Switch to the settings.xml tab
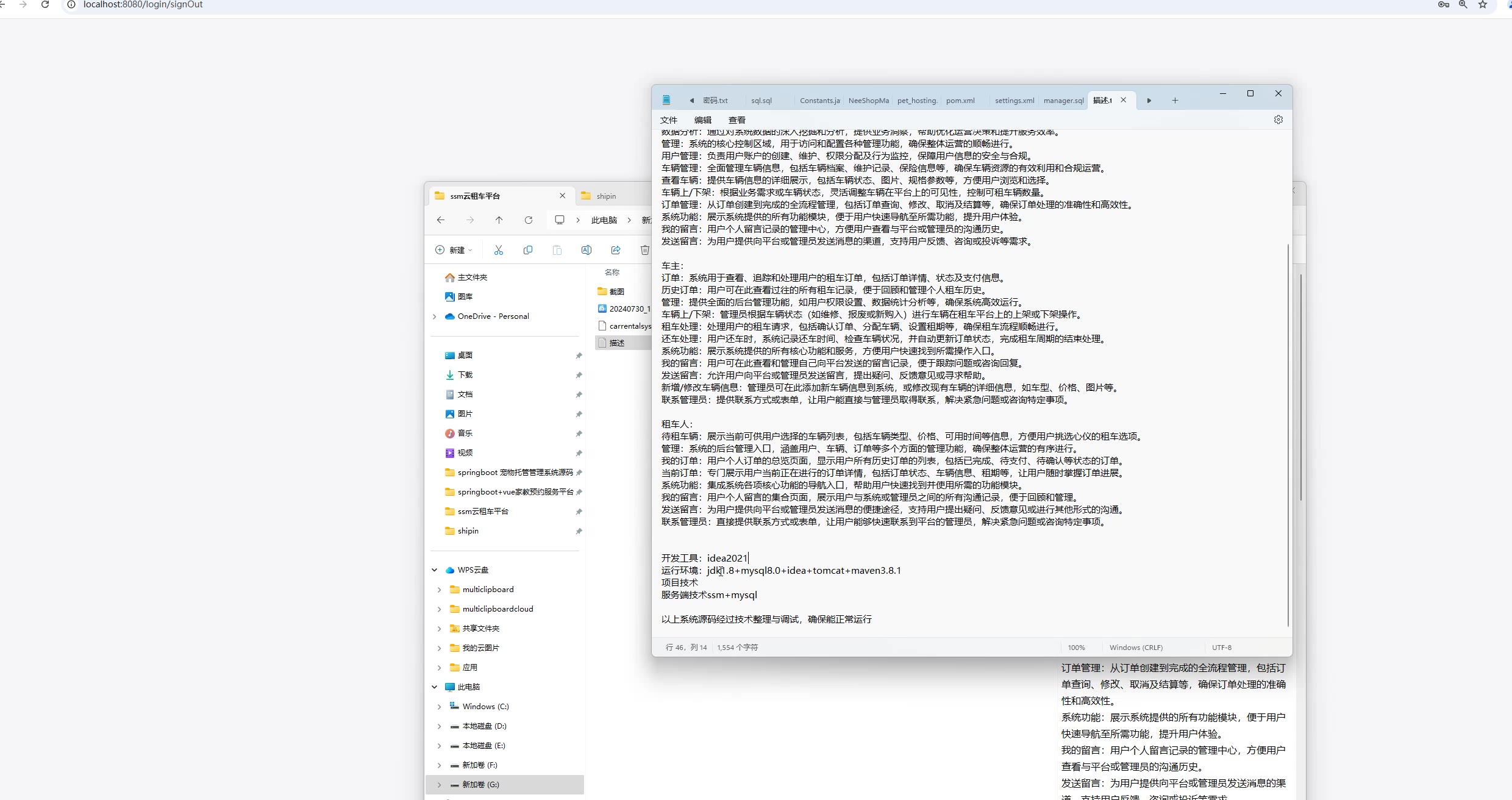Image resolution: width=1512 pixels, height=800 pixels. 1015,101
